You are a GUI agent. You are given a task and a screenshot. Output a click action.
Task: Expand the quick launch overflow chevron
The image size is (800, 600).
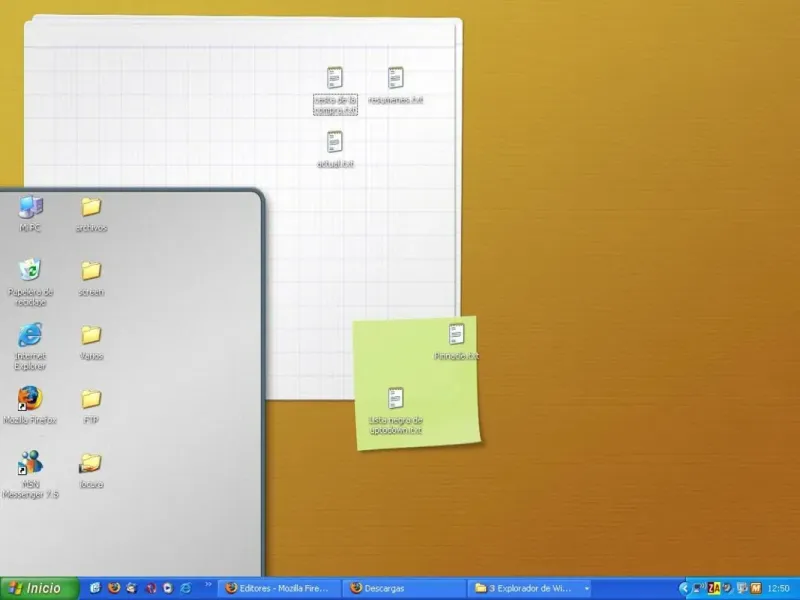click(x=208, y=584)
